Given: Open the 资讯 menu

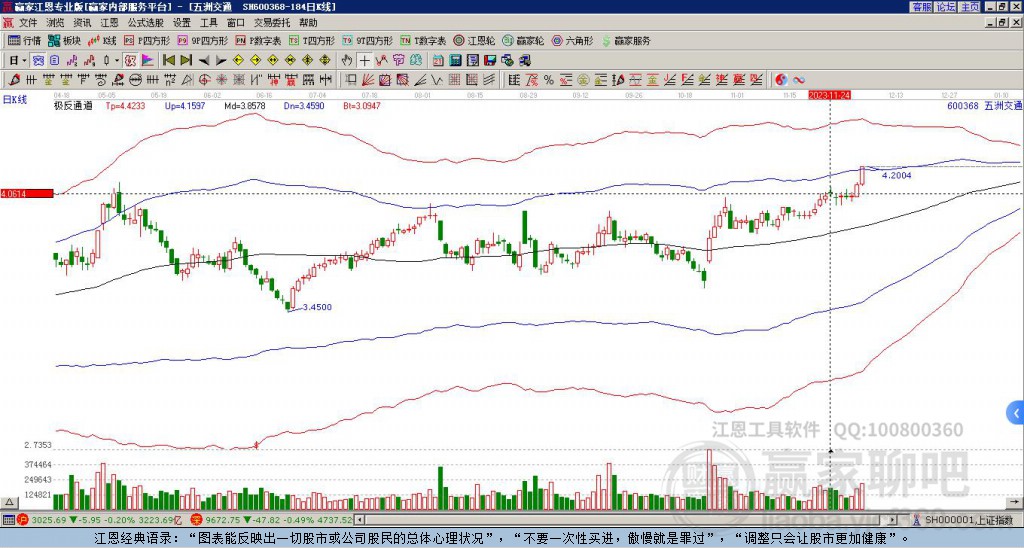Looking at the screenshot, I should [x=82, y=23].
